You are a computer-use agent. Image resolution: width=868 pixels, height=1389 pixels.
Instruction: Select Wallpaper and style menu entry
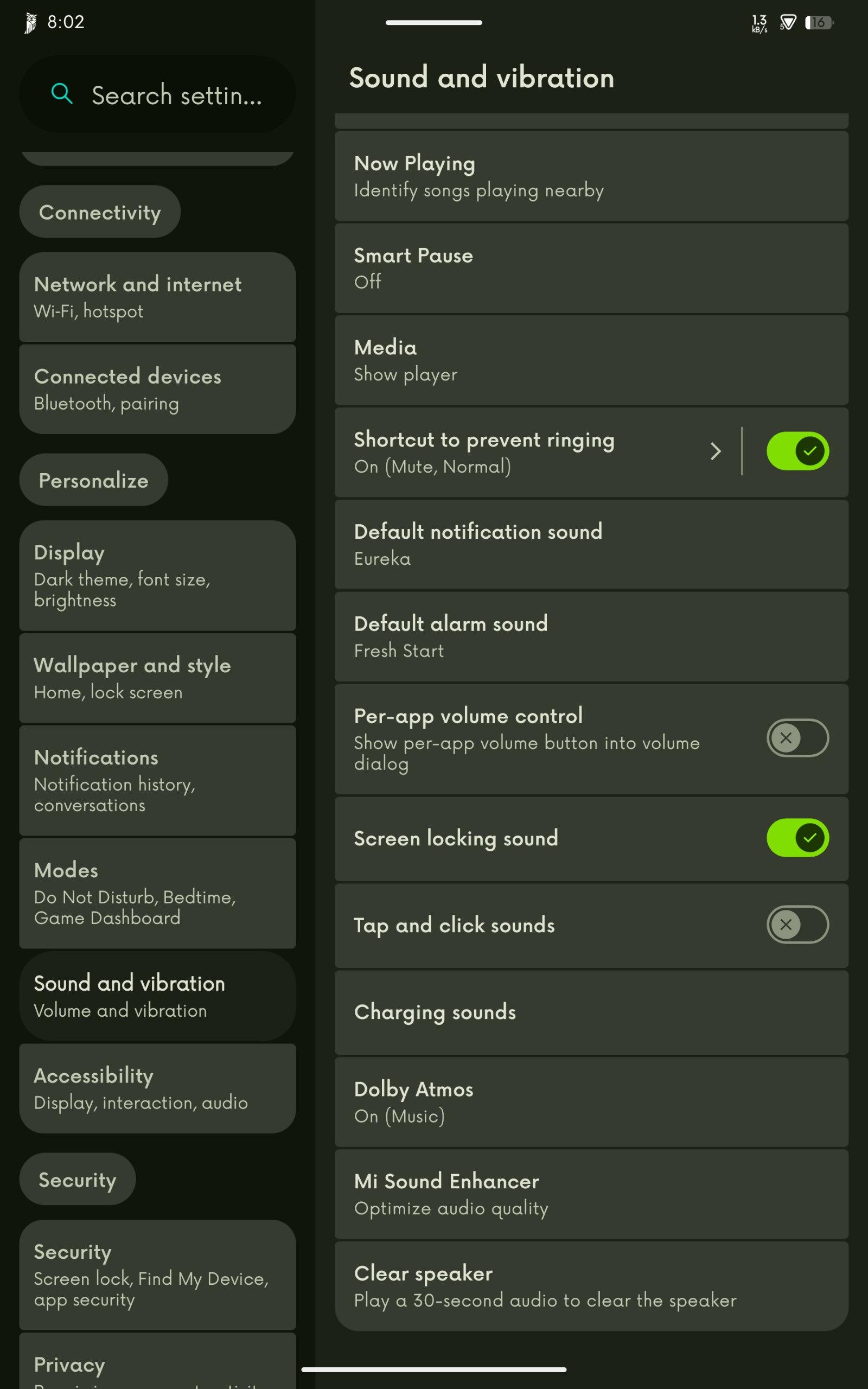click(157, 678)
